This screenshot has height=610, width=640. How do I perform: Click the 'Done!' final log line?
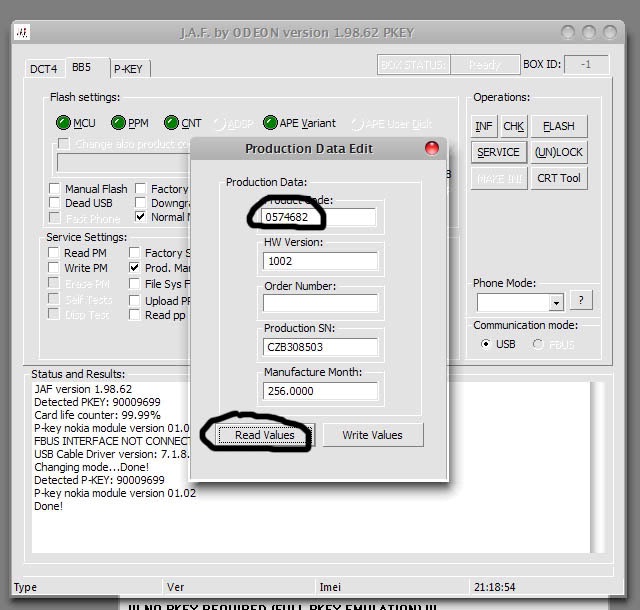point(49,506)
